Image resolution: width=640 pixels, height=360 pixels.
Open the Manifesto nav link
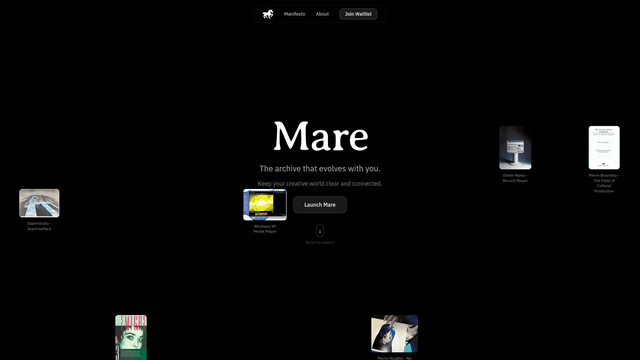294,14
